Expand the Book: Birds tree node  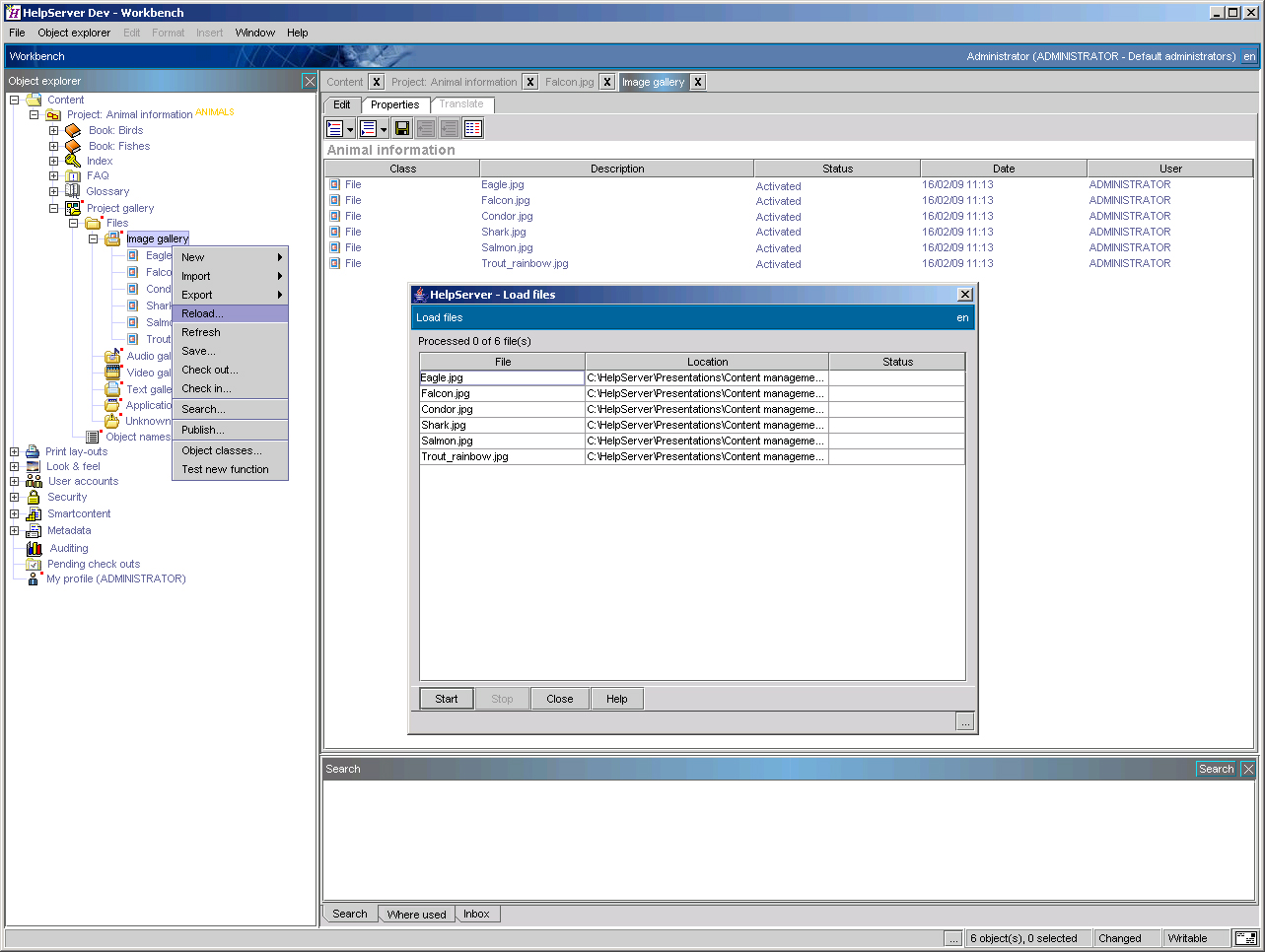tap(53, 130)
